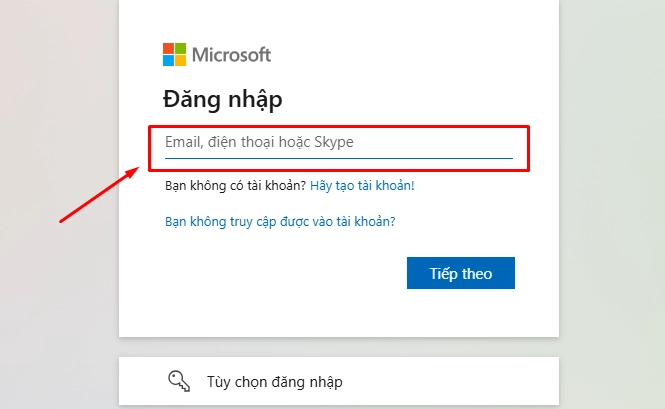This screenshot has height=409, width=665.
Task: Click the Đăng nhập heading
Action: tap(223, 100)
